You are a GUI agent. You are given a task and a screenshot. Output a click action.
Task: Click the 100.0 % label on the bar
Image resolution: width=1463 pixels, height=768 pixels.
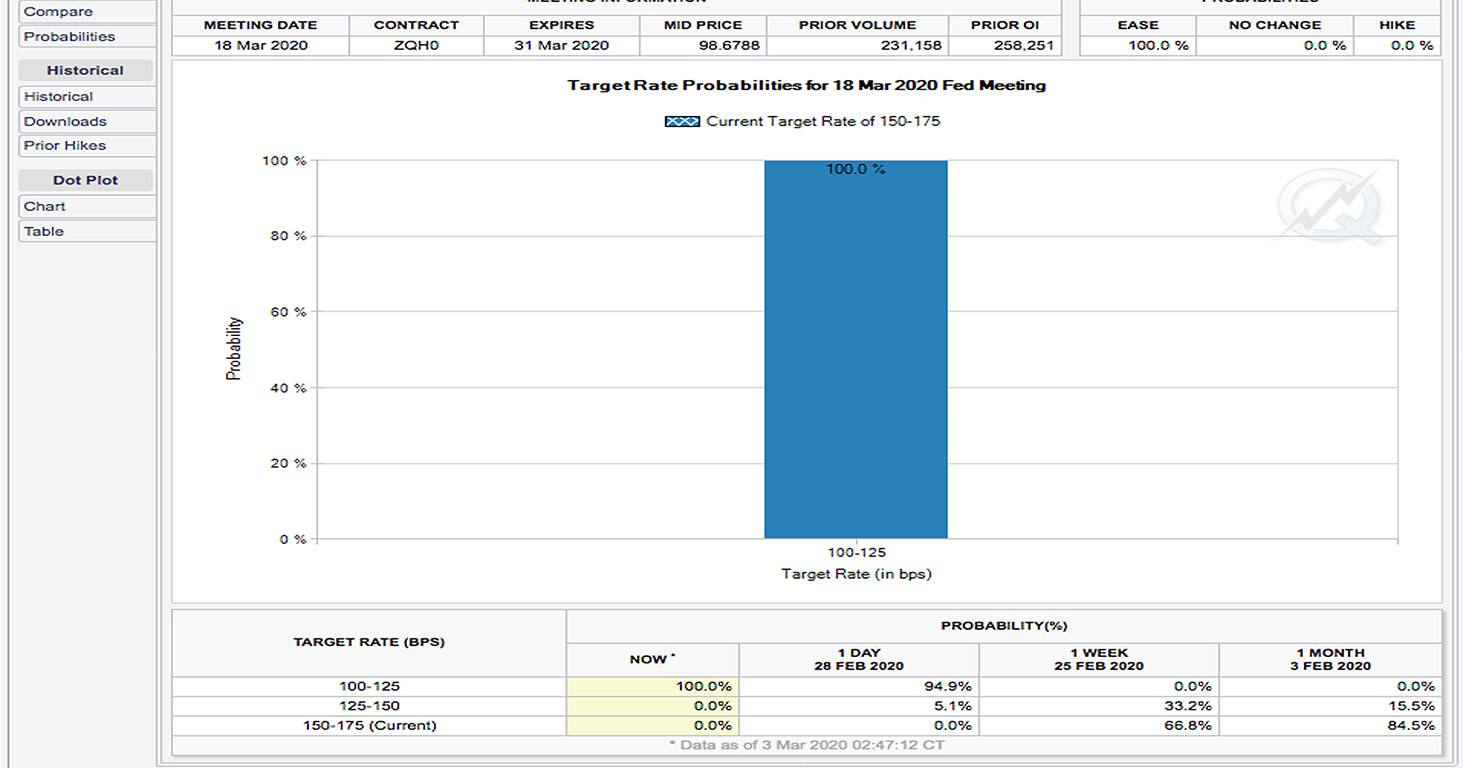pyautogui.click(x=855, y=170)
